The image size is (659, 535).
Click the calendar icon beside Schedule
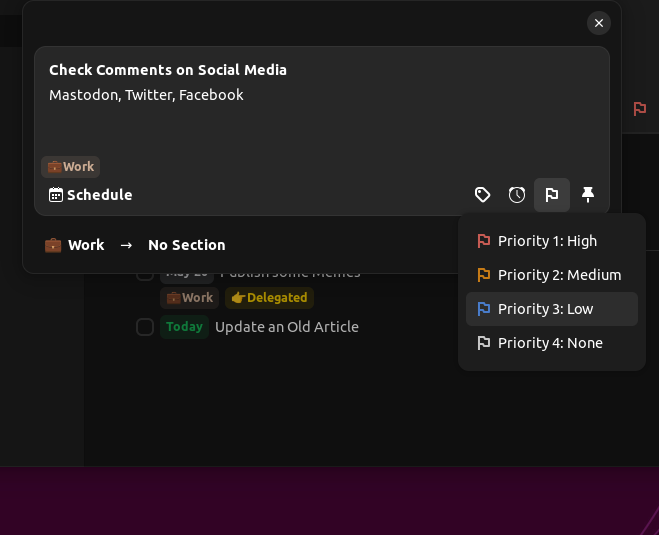pyautogui.click(x=56, y=195)
